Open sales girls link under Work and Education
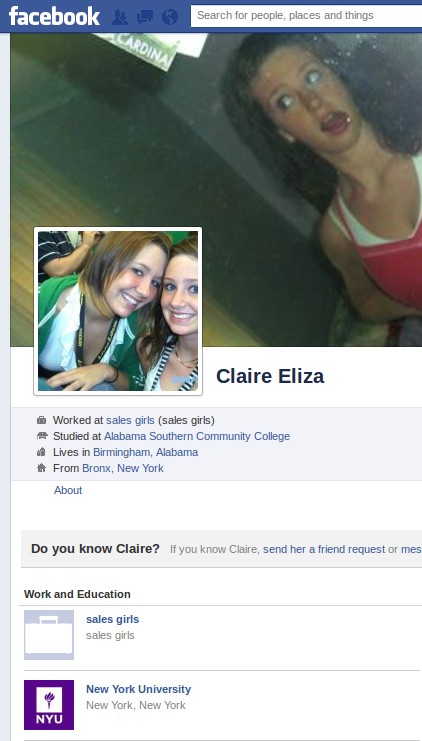Screen dimensions: 422x741 coord(112,619)
